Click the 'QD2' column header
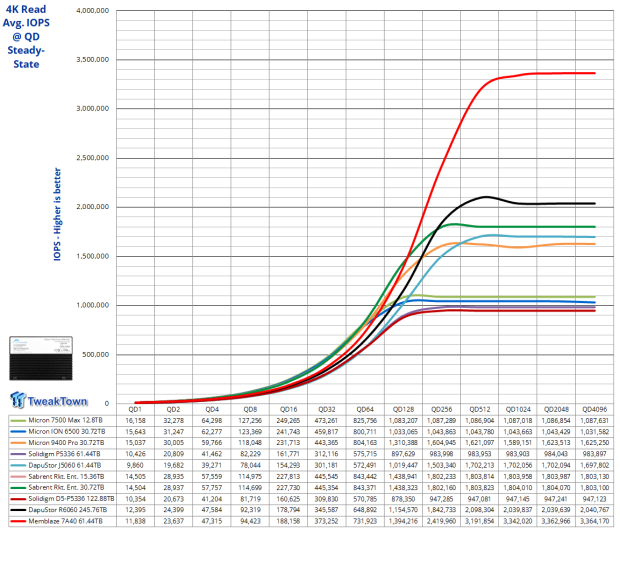620x568 pixels. (x=173, y=409)
